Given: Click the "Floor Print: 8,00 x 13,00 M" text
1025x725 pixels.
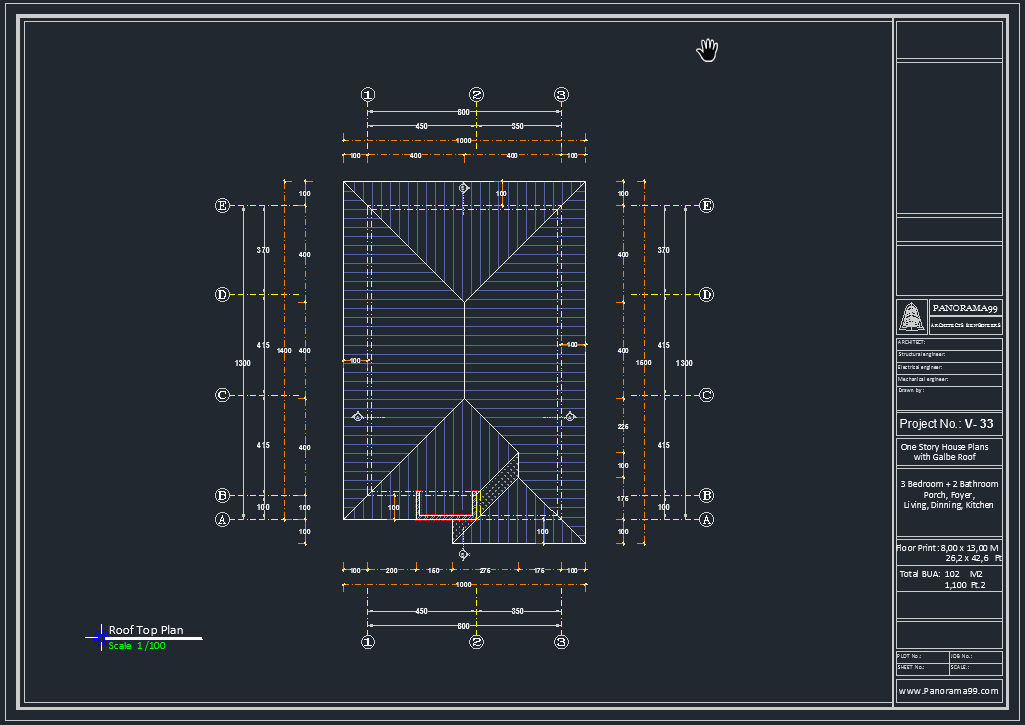Looking at the screenshot, I should [x=947, y=548].
